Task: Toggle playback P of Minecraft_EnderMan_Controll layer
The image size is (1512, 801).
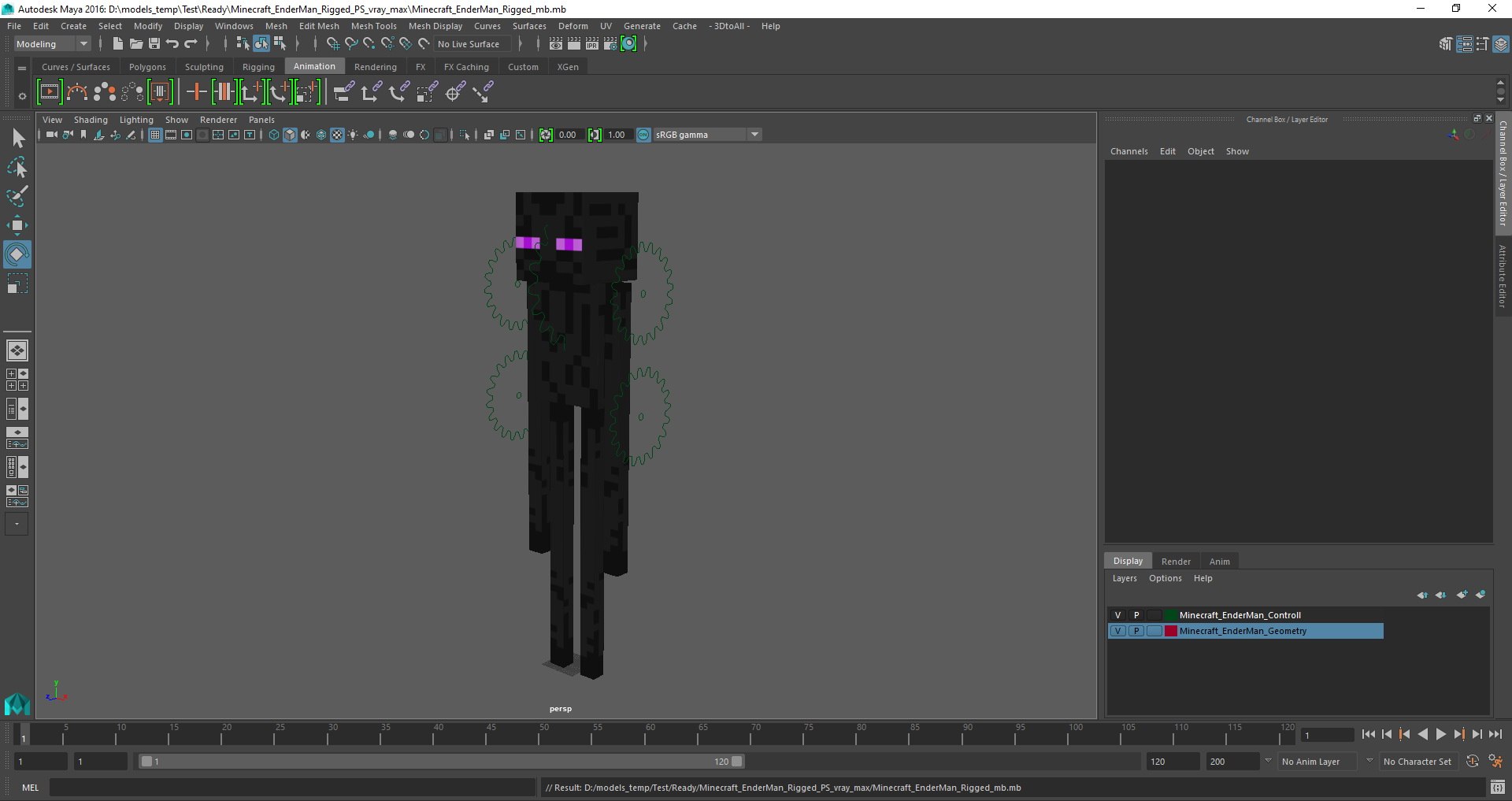Action: [1136, 615]
